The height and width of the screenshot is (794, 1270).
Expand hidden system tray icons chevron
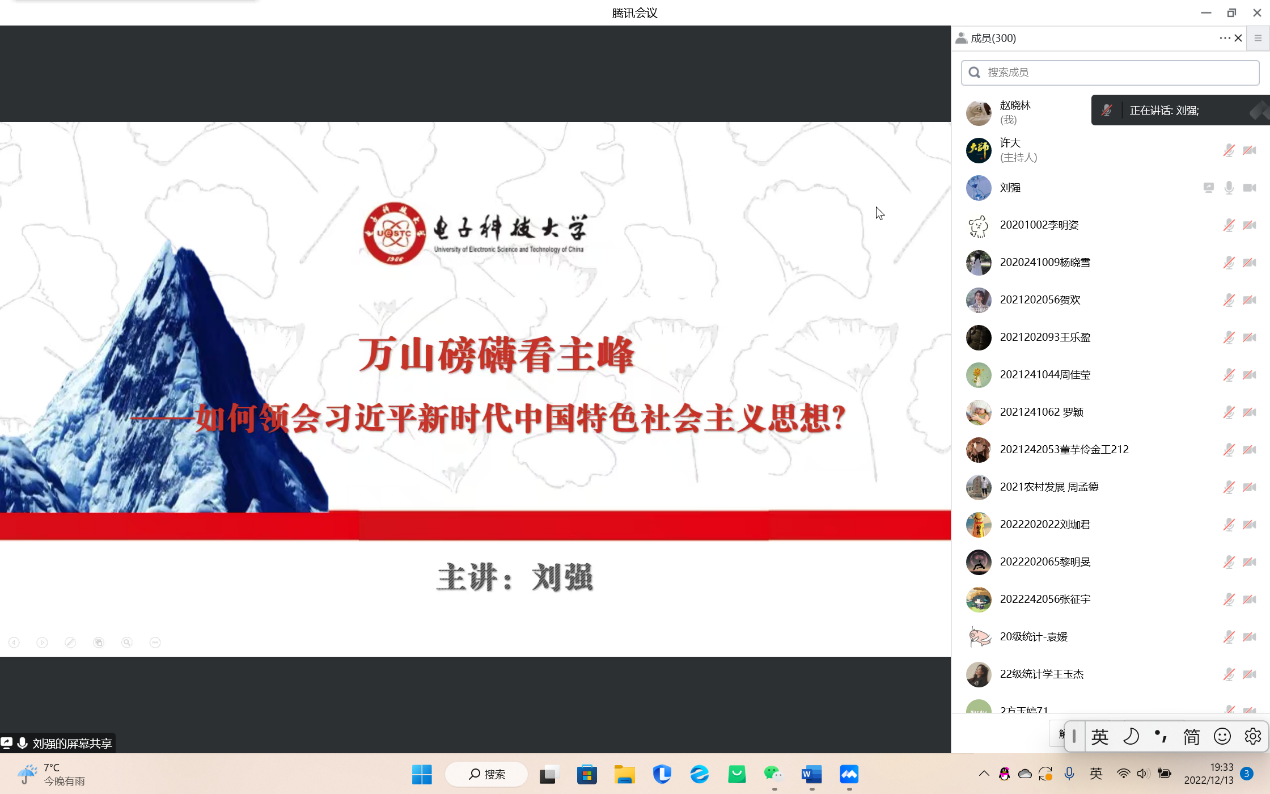(984, 774)
